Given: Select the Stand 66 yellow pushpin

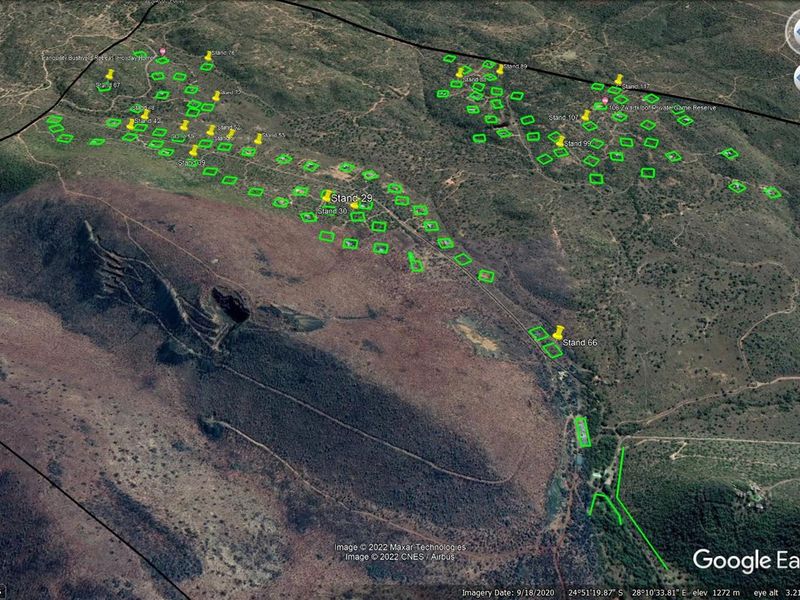Looking at the screenshot, I should (558, 333).
